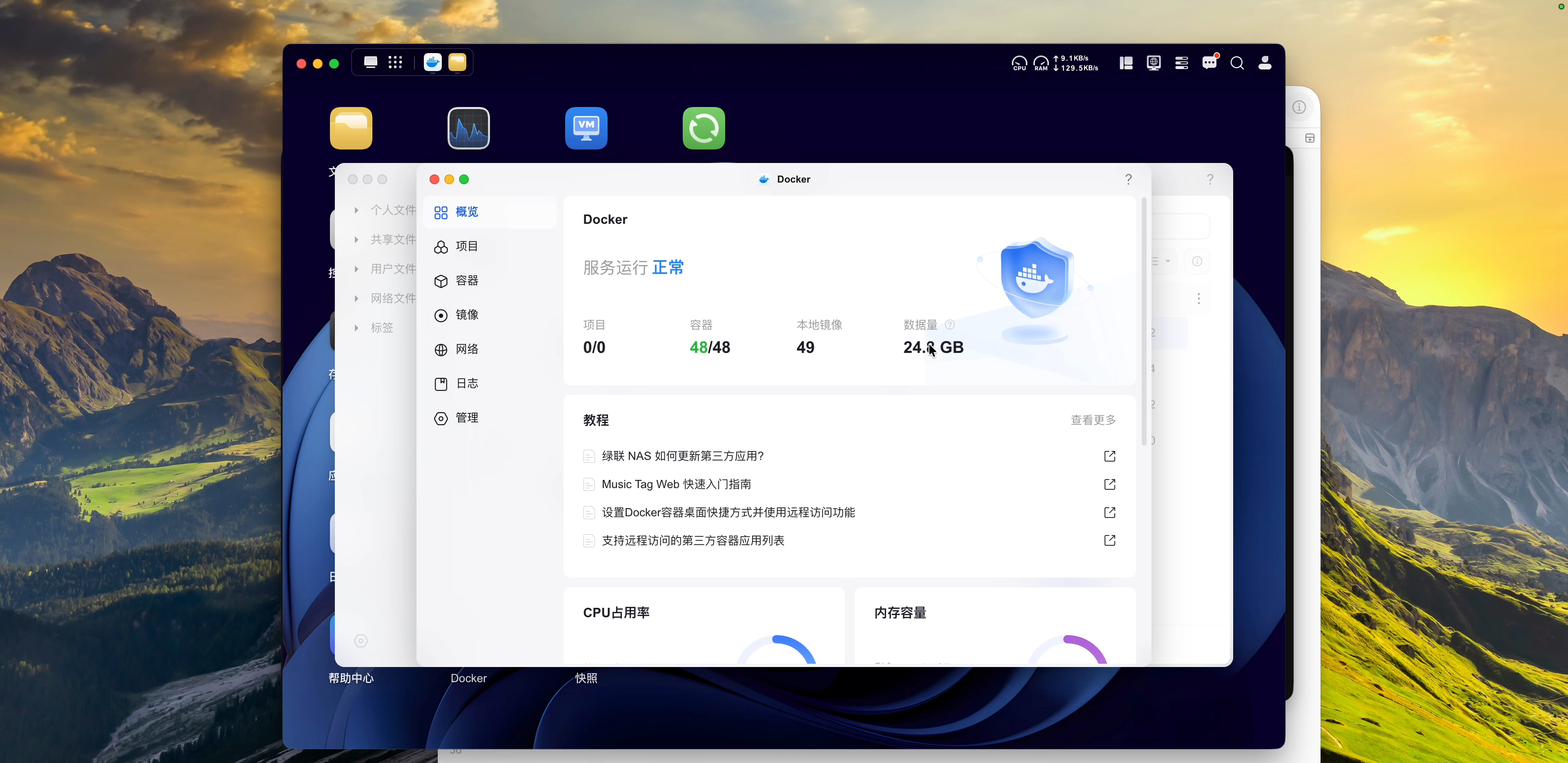Open the app launcher grid icon
Viewport: 1568px width, 763px height.
396,62
